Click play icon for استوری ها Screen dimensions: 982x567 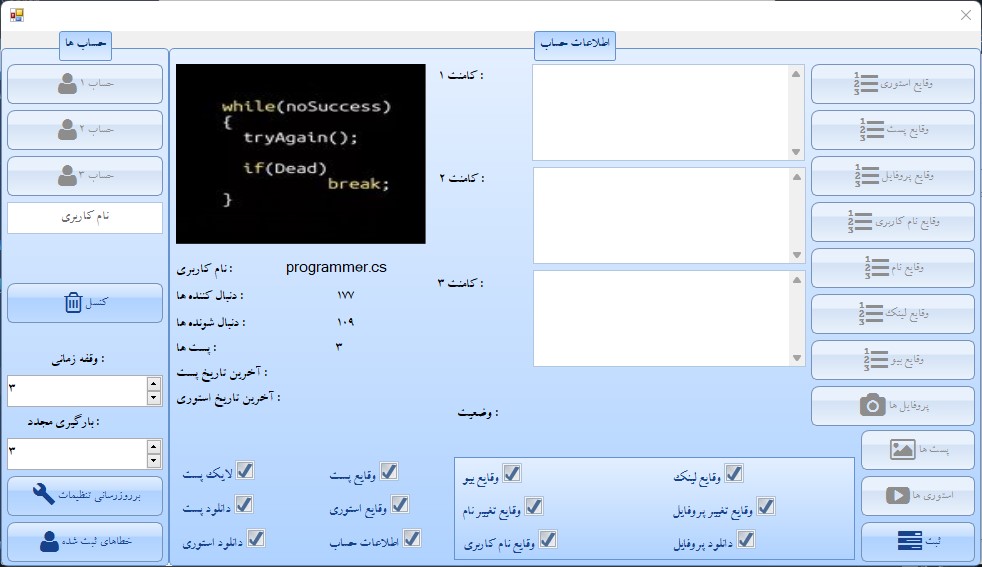pos(897,496)
